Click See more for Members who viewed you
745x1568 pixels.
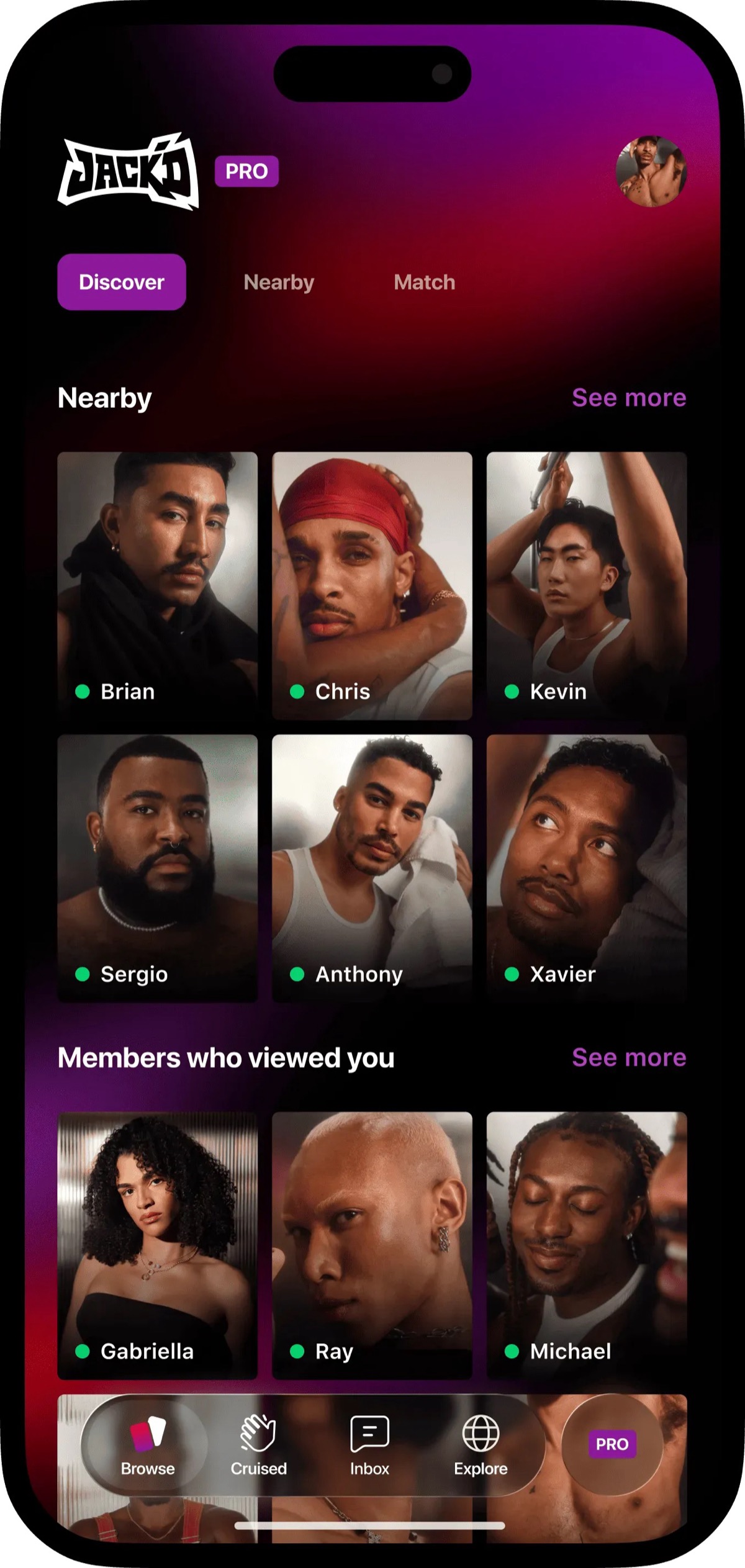629,1057
